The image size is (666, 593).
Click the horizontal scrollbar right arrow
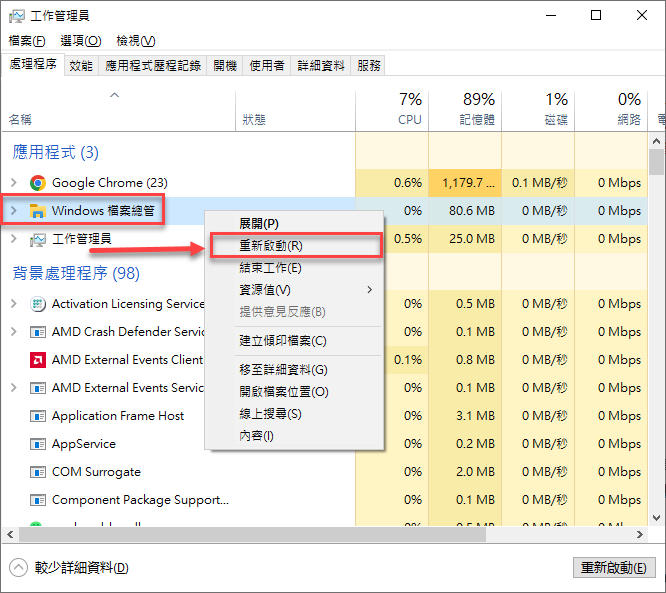tap(640, 534)
